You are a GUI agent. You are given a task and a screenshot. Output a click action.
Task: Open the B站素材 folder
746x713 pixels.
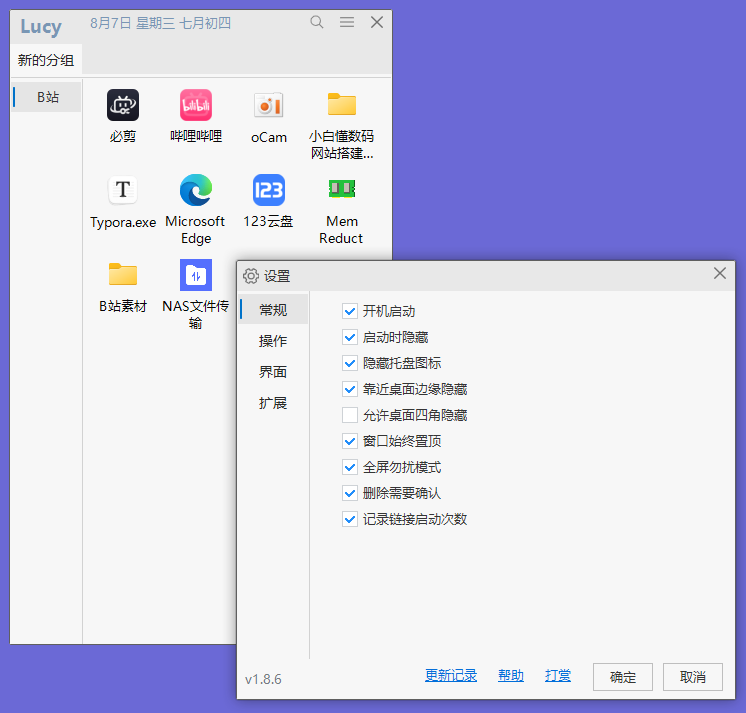click(123, 274)
